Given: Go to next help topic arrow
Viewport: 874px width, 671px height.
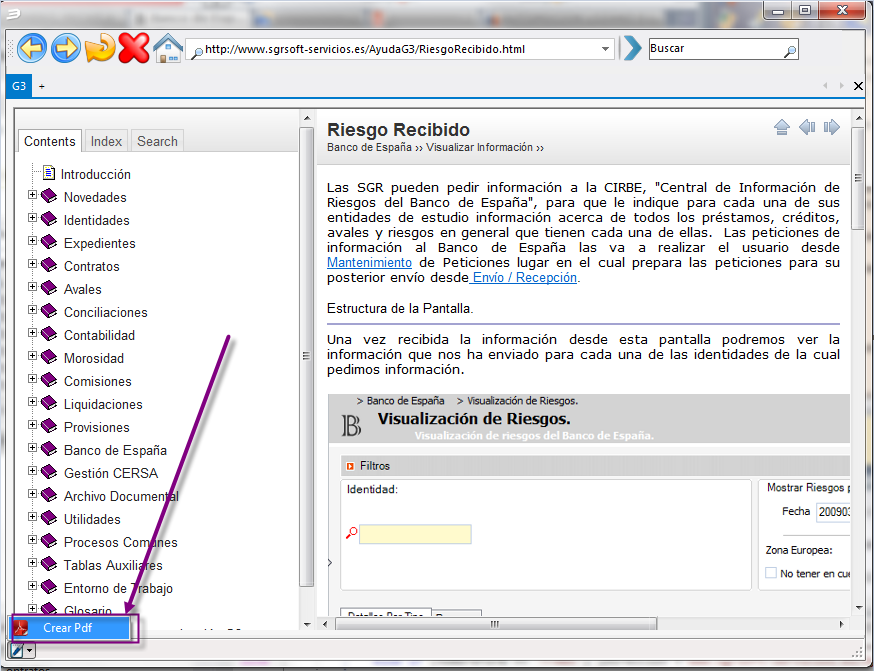Looking at the screenshot, I should (831, 128).
